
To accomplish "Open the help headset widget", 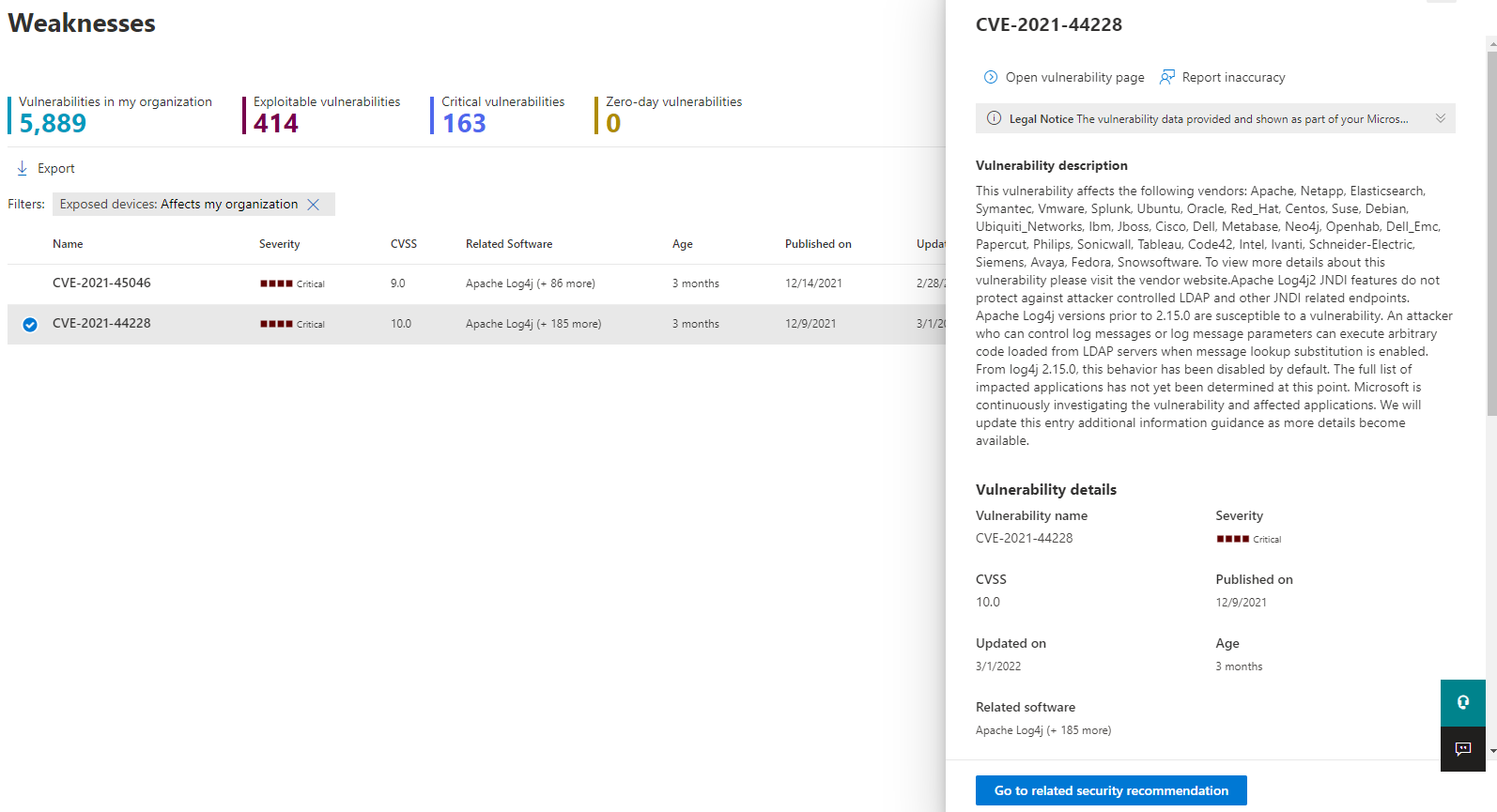I will tap(1462, 703).
